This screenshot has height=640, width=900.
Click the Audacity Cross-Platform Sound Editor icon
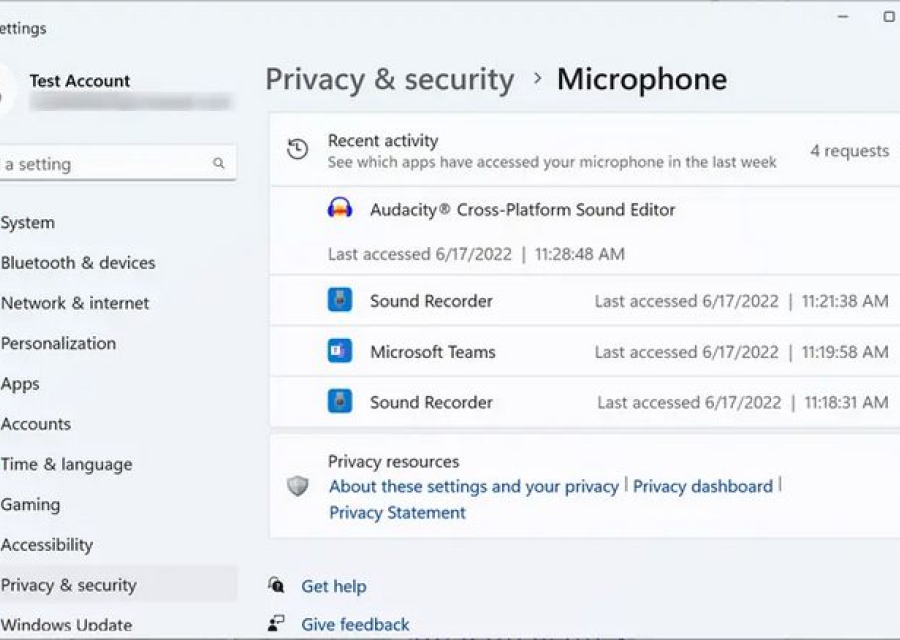pyautogui.click(x=340, y=209)
